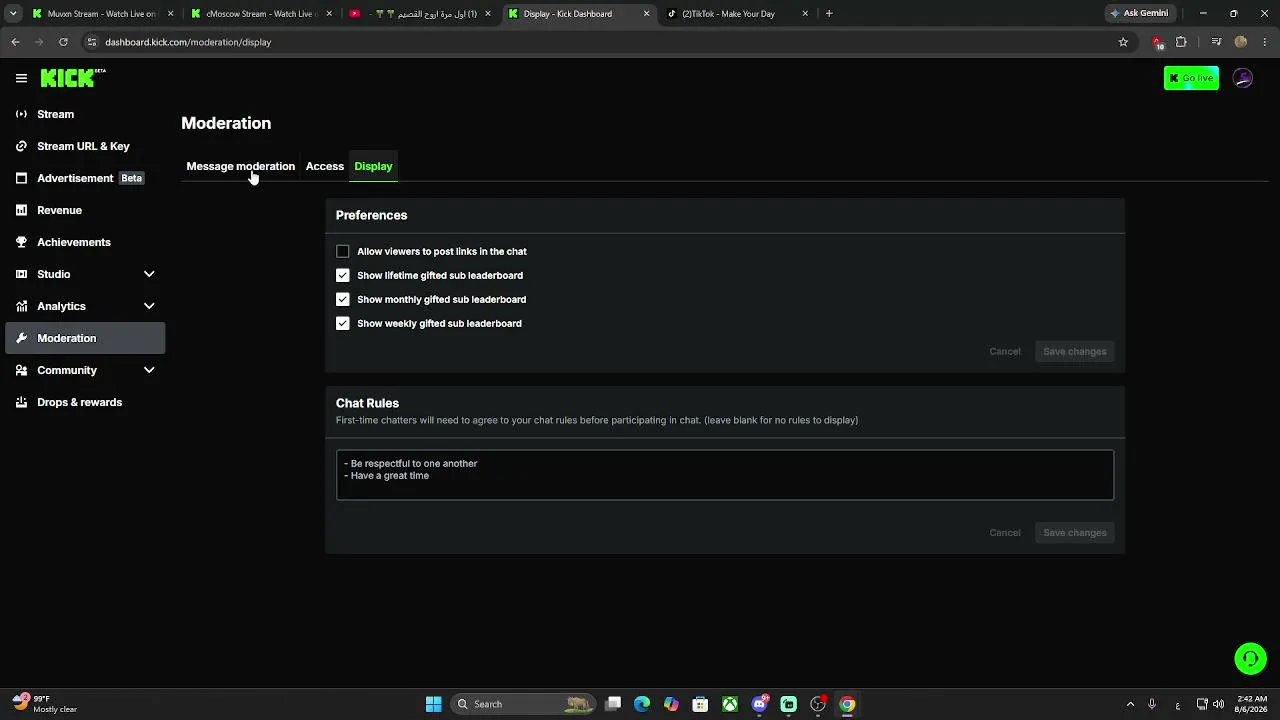Click the Stream URL & Key lock icon
This screenshot has width=1280, height=720.
21,146
